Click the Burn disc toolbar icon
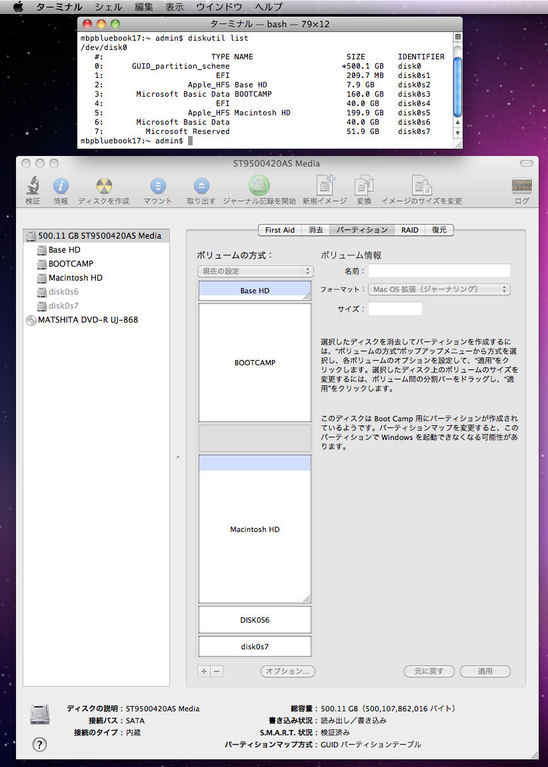Viewport: 548px width, 767px height. point(104,186)
